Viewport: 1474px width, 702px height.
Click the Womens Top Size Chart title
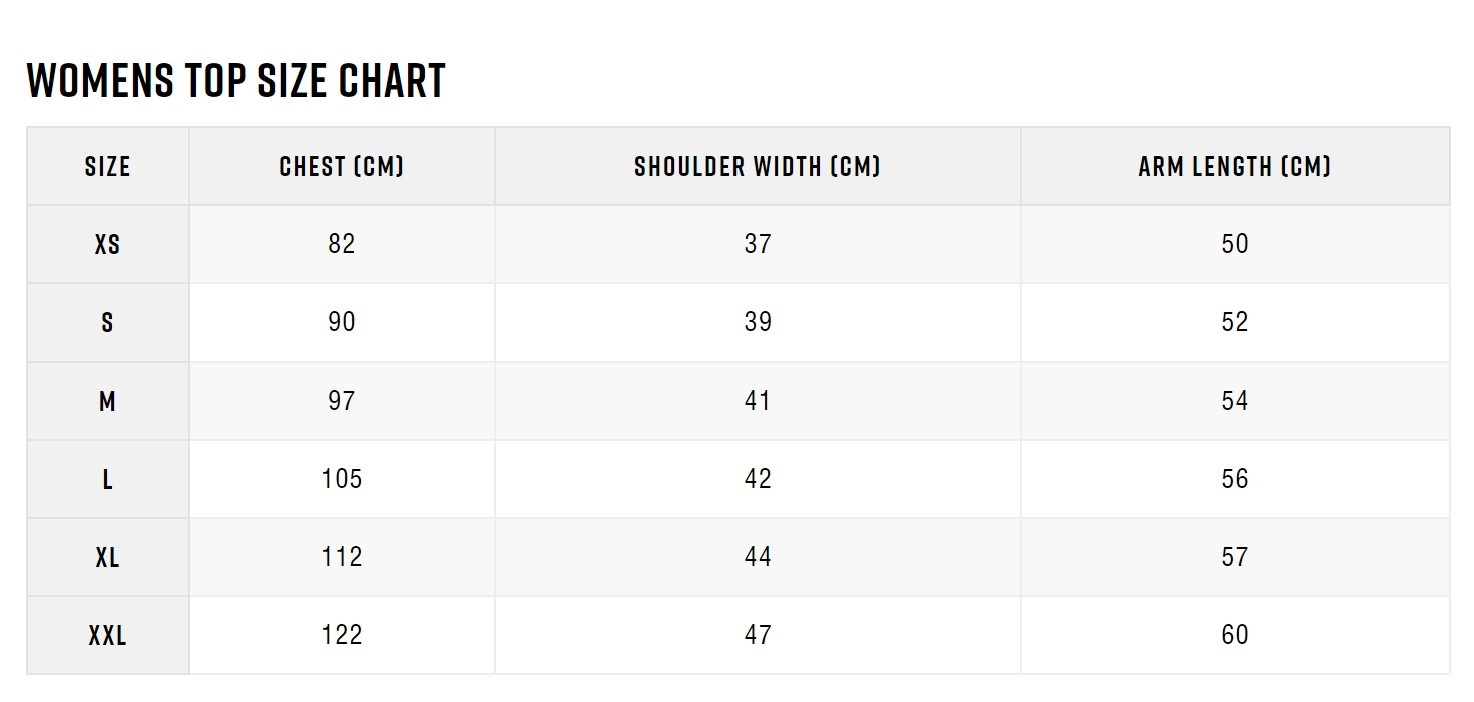click(x=236, y=80)
